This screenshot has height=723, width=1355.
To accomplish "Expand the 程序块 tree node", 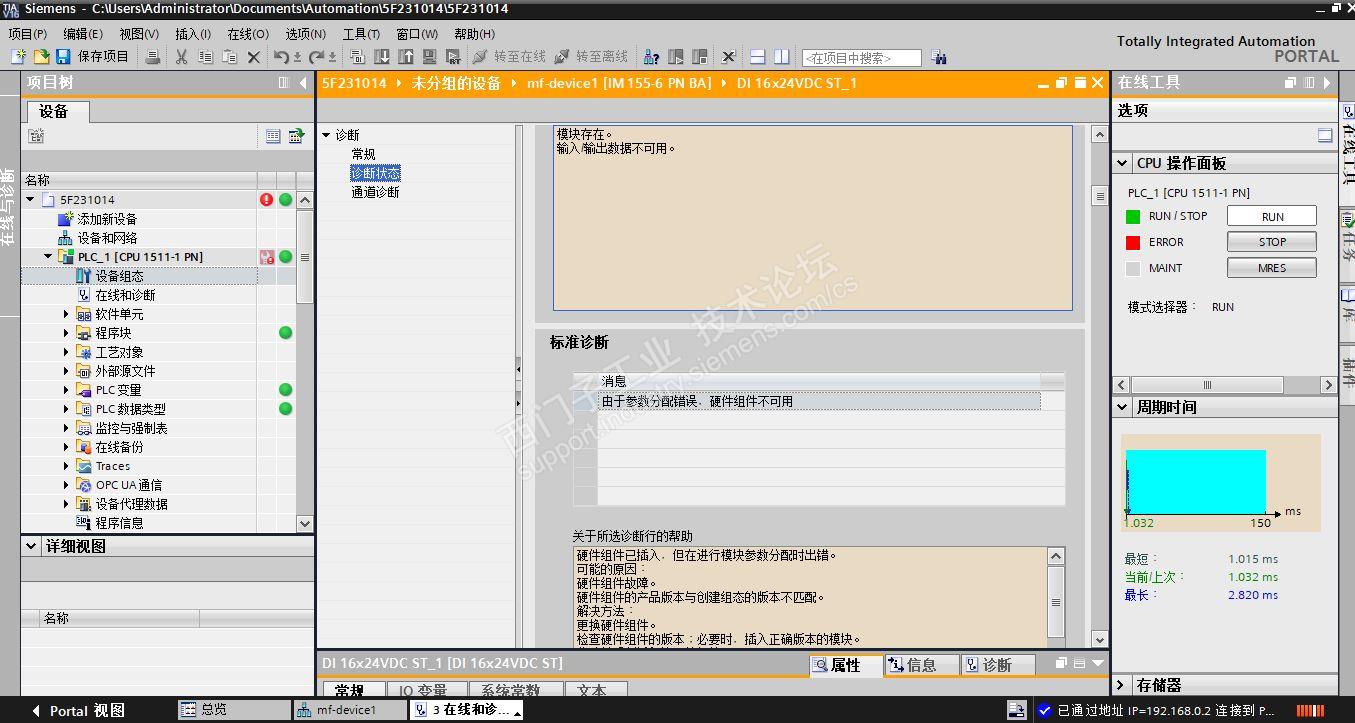I will pyautogui.click(x=66, y=333).
